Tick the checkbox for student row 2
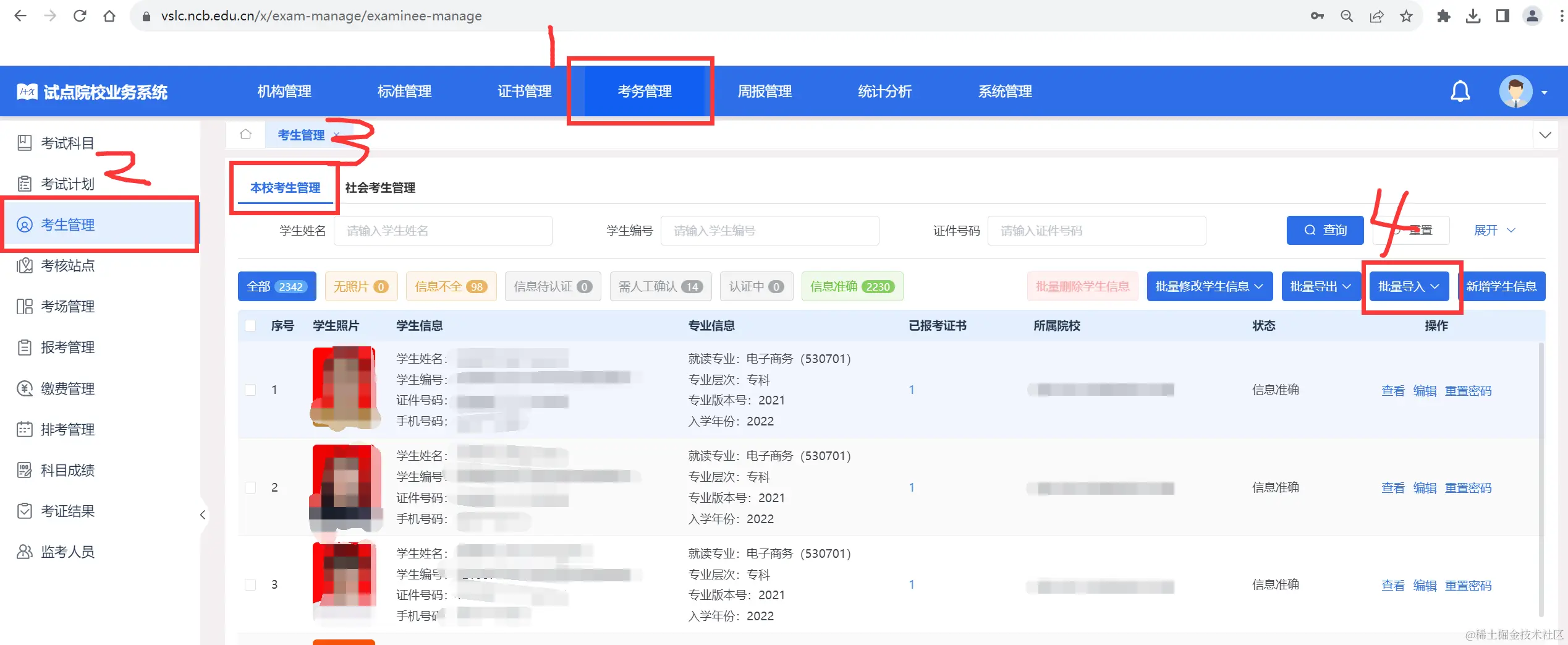Viewport: 1568px width, 645px height. click(x=250, y=487)
